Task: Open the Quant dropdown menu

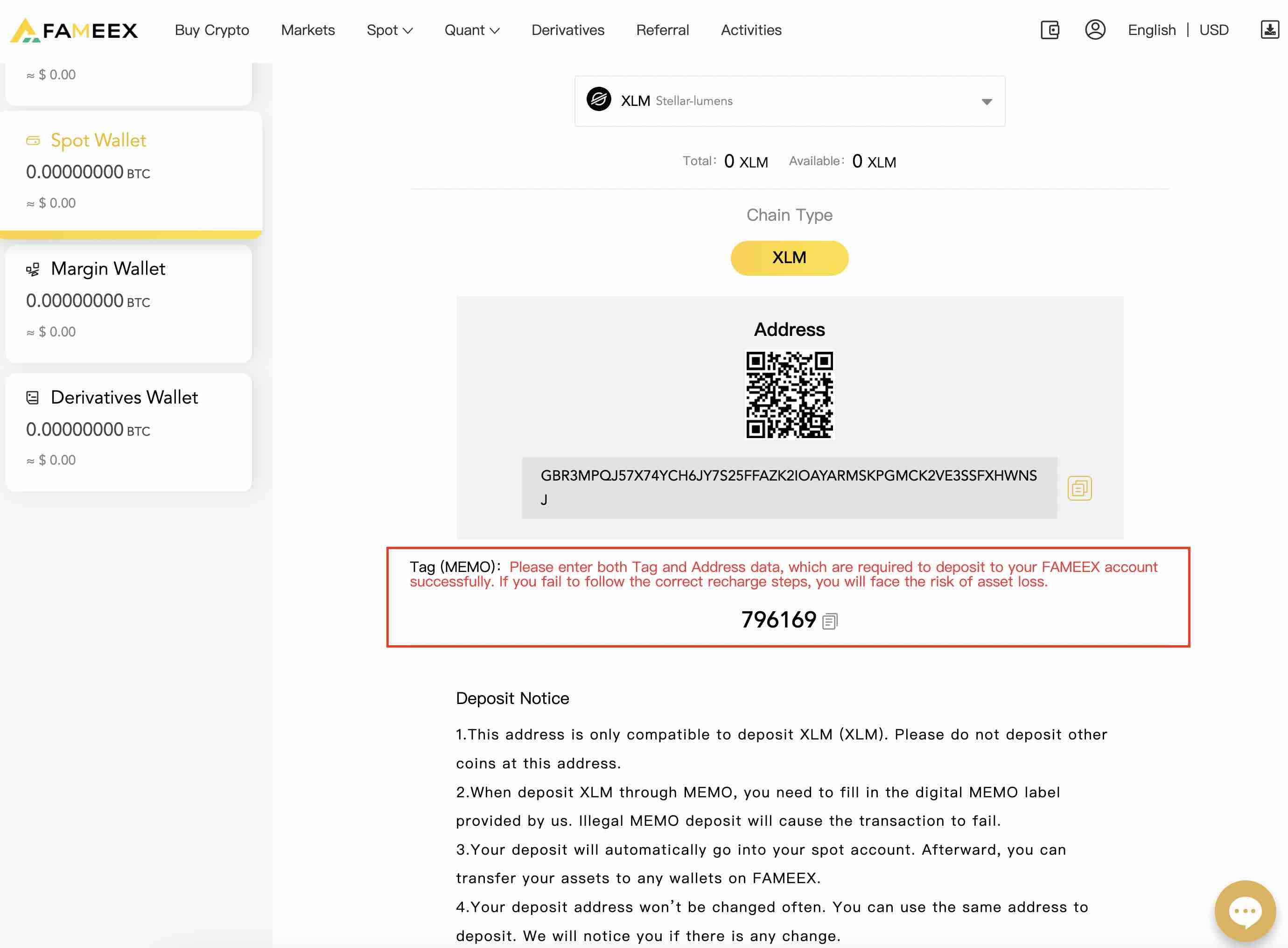Action: pyautogui.click(x=472, y=30)
